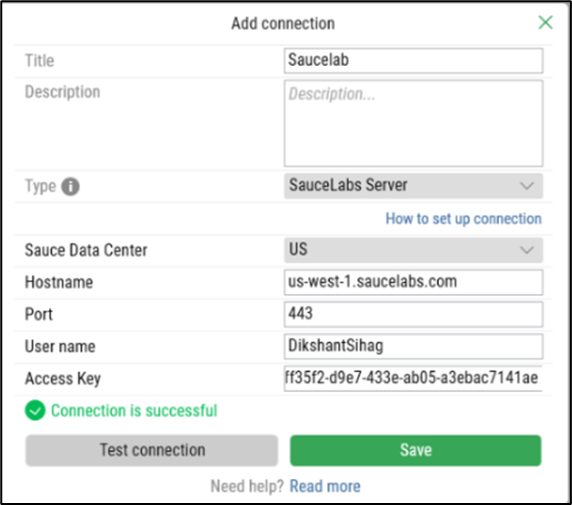
Task: Open the SauceLabs Server type dropdown
Action: click(x=413, y=186)
